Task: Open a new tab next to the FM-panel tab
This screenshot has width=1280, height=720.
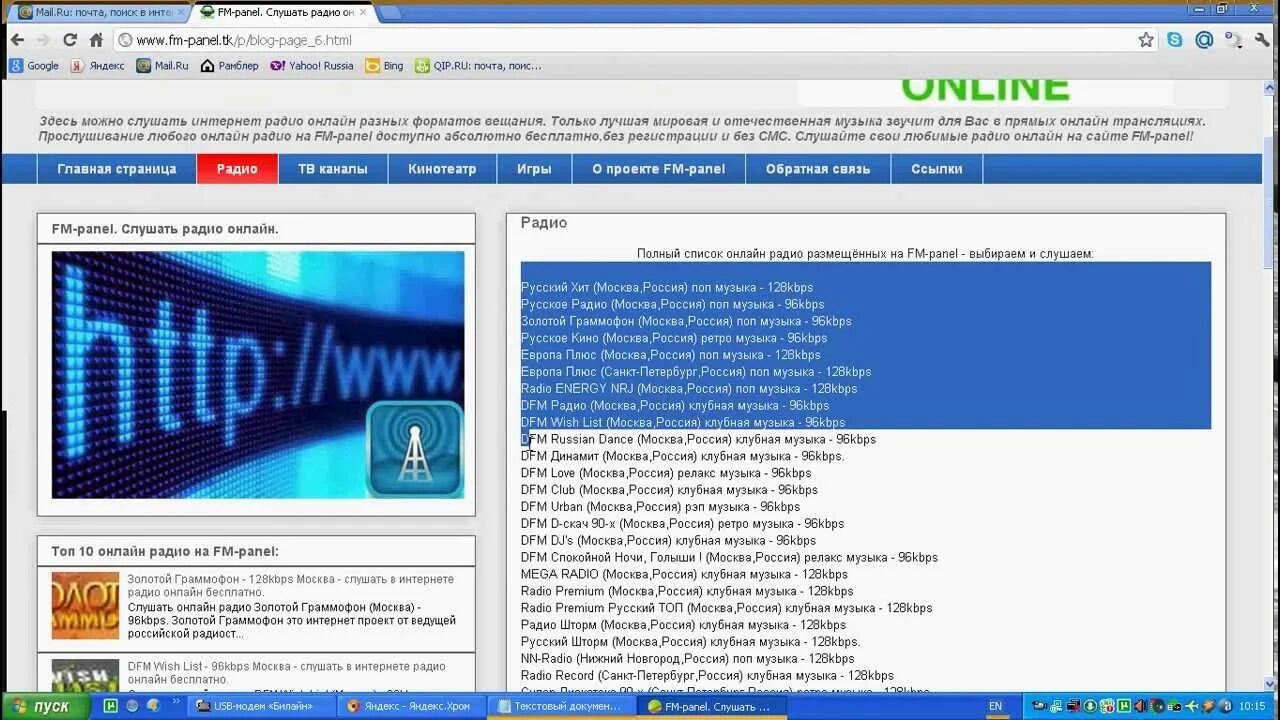Action: pyautogui.click(x=391, y=12)
